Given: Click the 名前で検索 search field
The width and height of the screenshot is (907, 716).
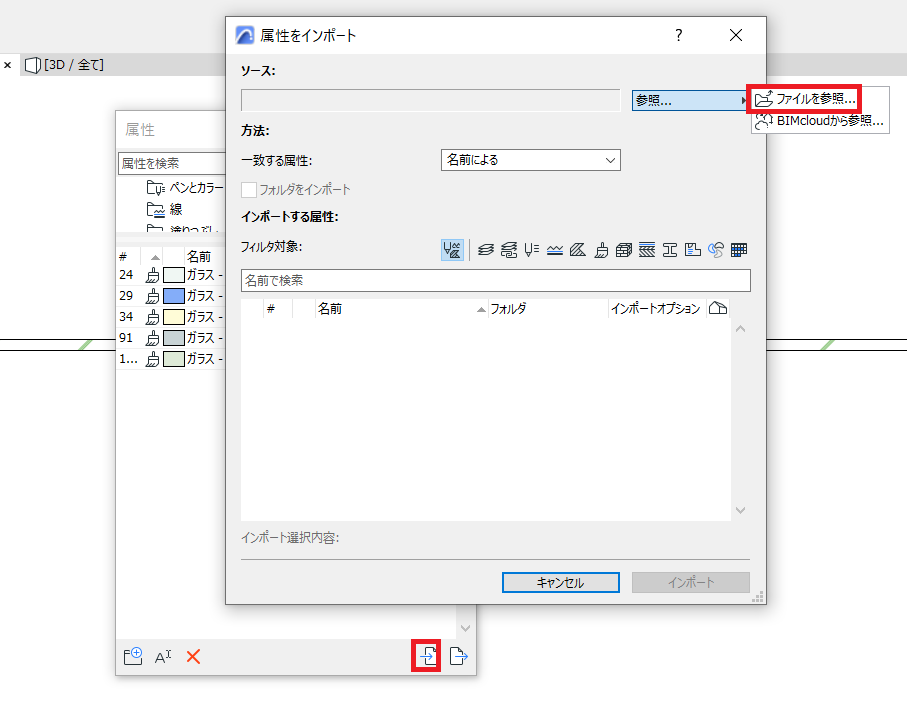Looking at the screenshot, I should coord(496,281).
